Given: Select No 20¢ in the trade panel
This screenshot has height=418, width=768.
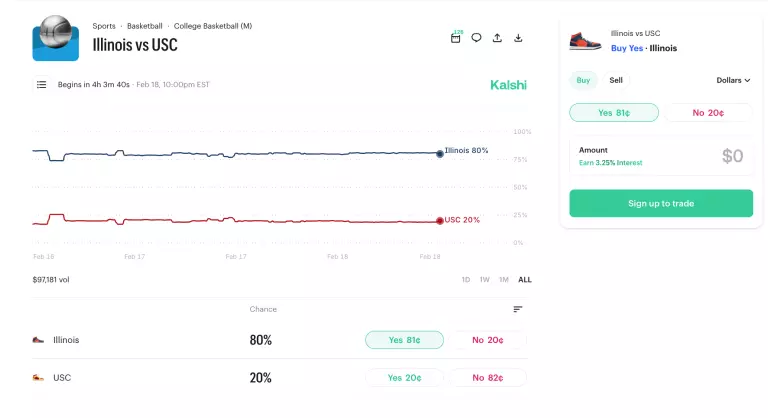Looking at the screenshot, I should pyautogui.click(x=709, y=113).
